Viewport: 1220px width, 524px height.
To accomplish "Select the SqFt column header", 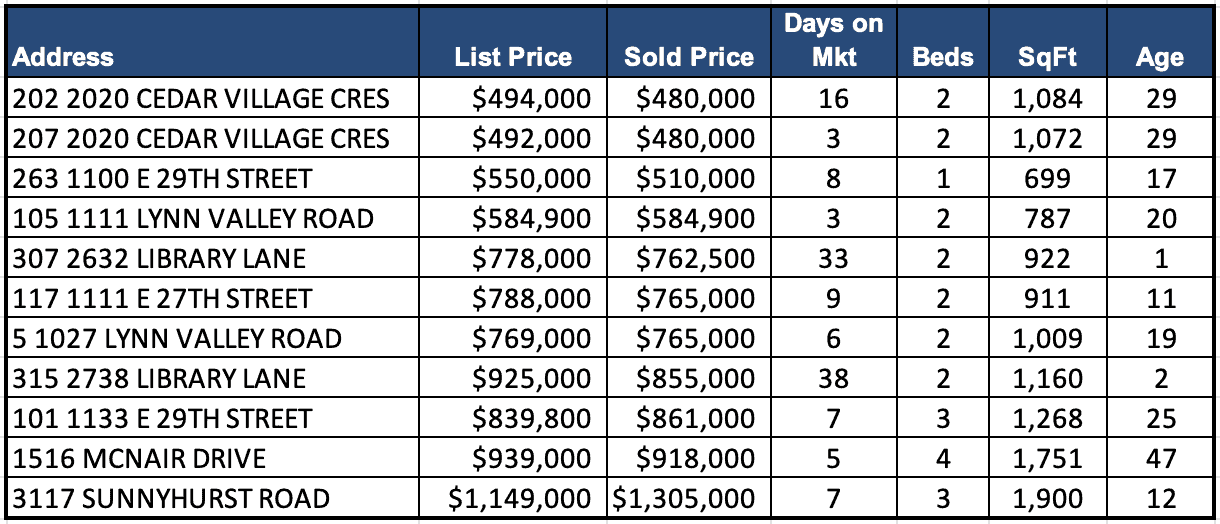I will tap(1047, 57).
